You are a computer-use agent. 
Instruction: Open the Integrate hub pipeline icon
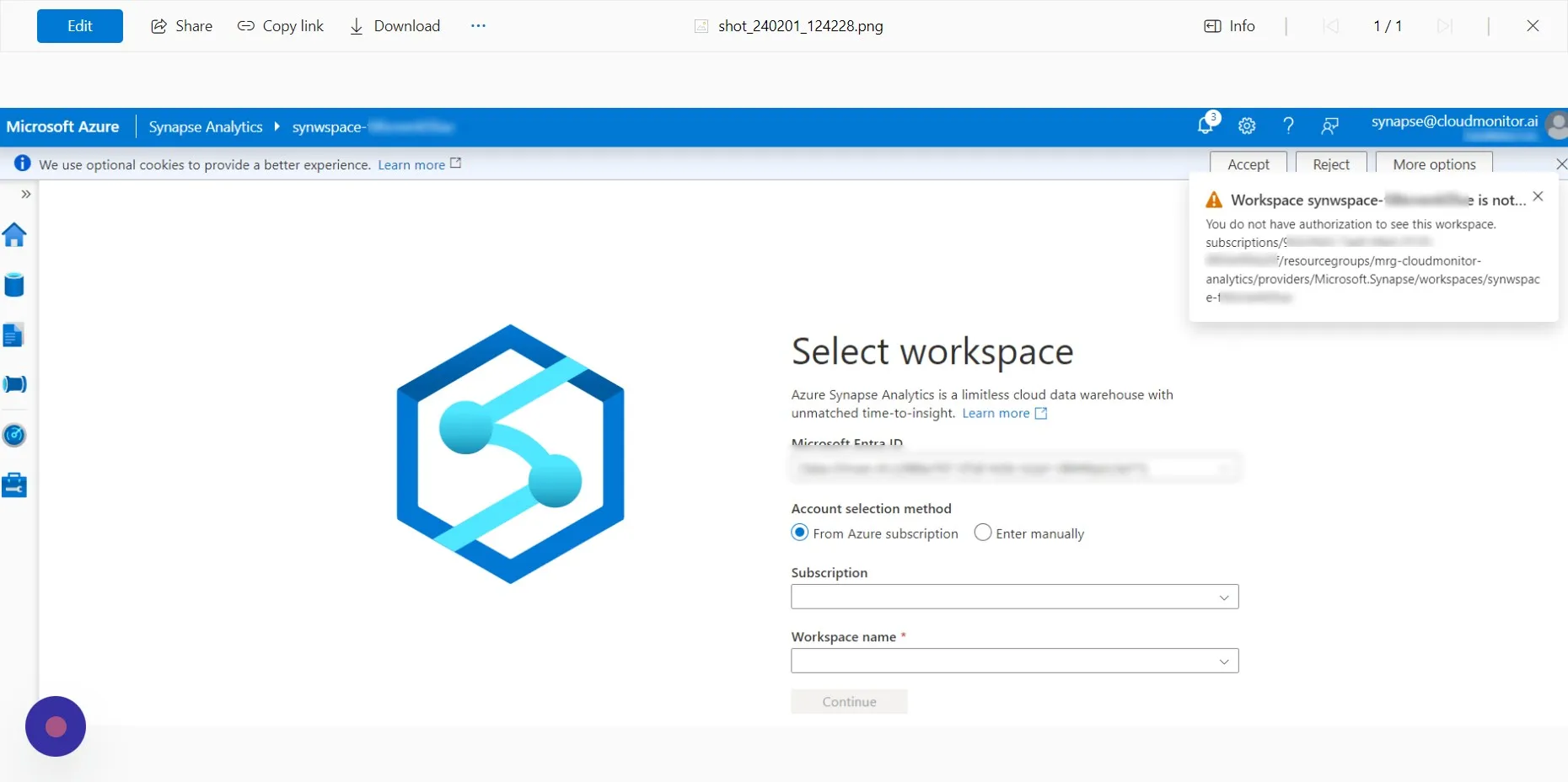pos(14,384)
